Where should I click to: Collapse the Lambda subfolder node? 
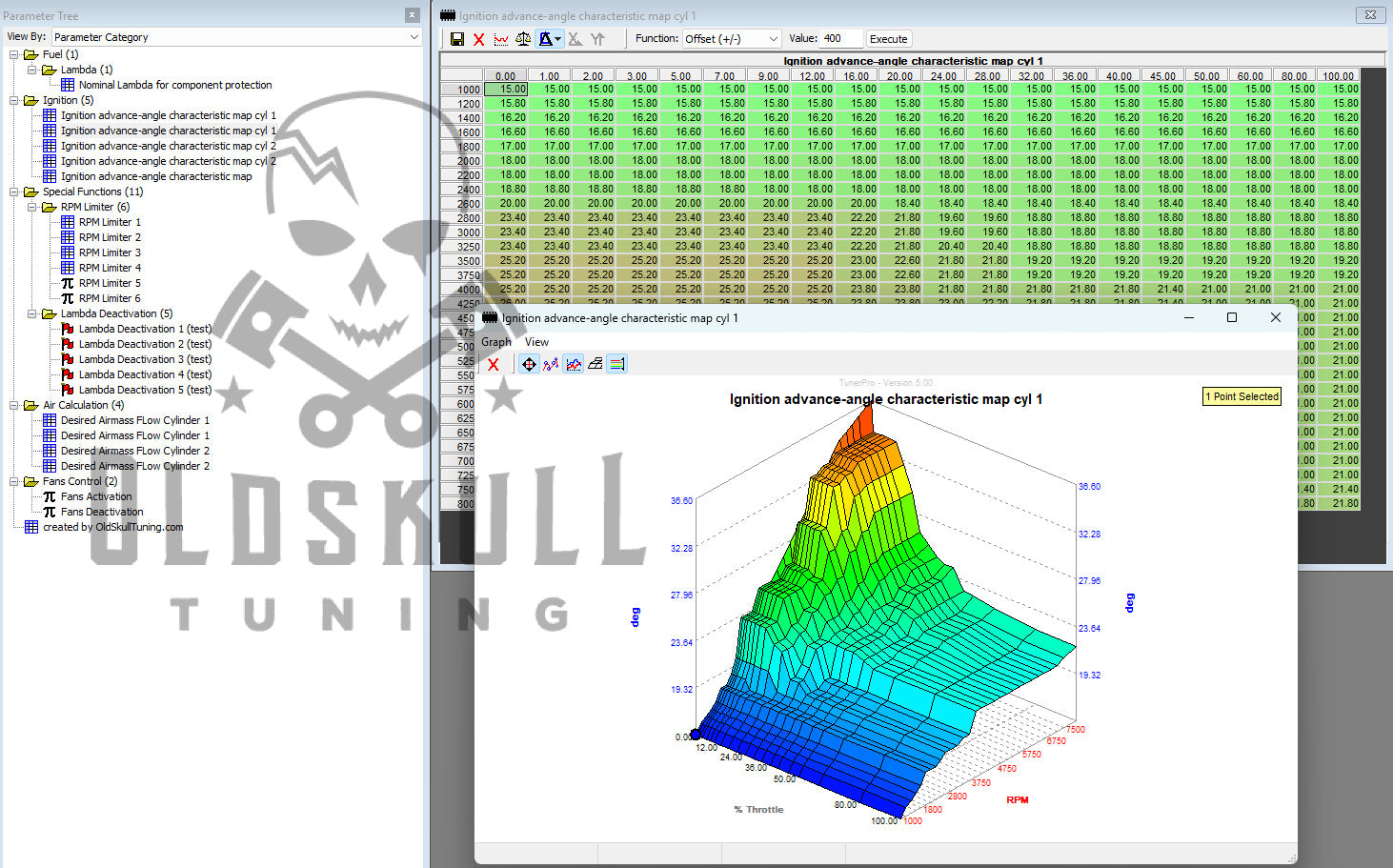point(32,70)
